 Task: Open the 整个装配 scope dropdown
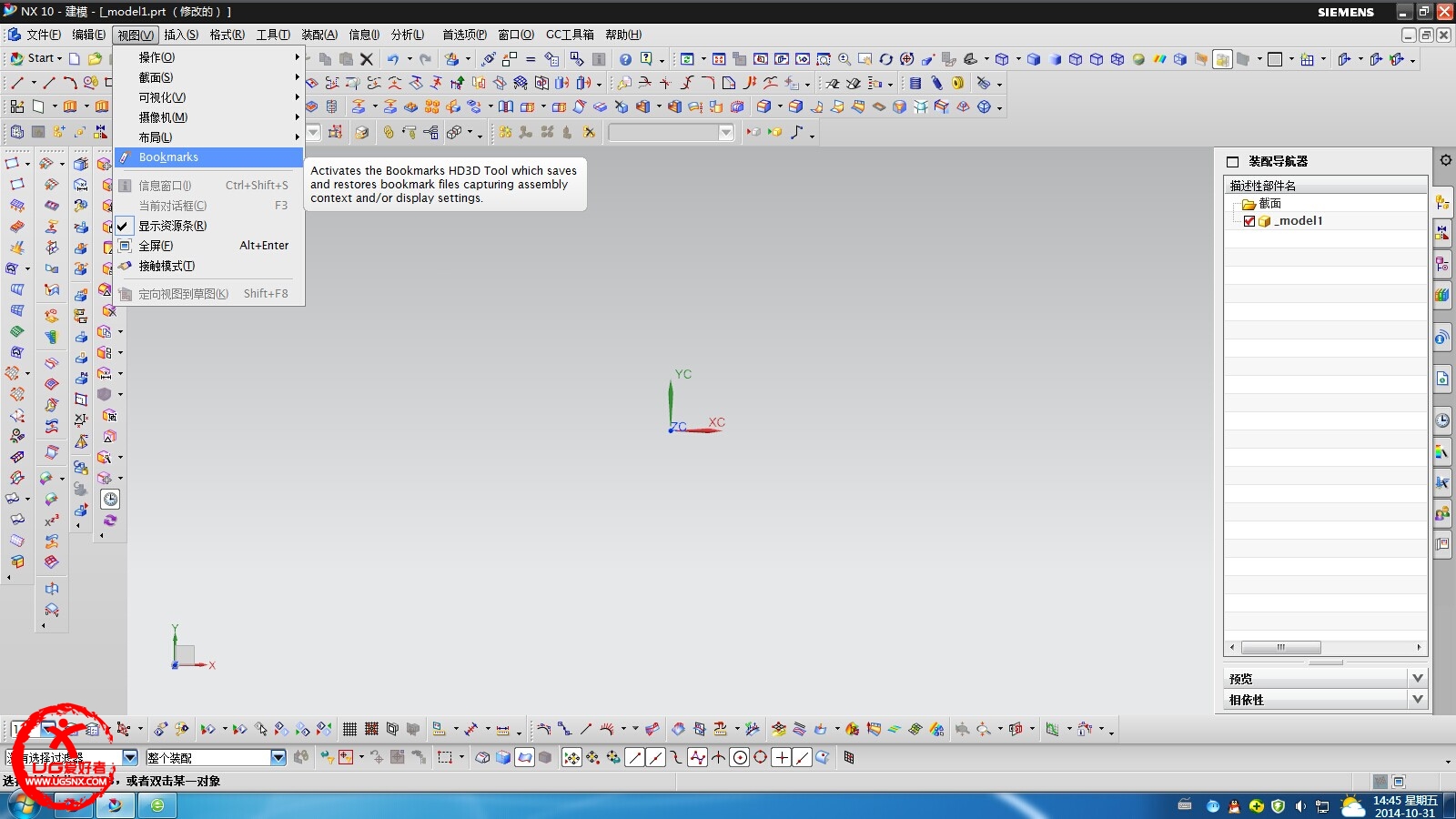(x=278, y=757)
